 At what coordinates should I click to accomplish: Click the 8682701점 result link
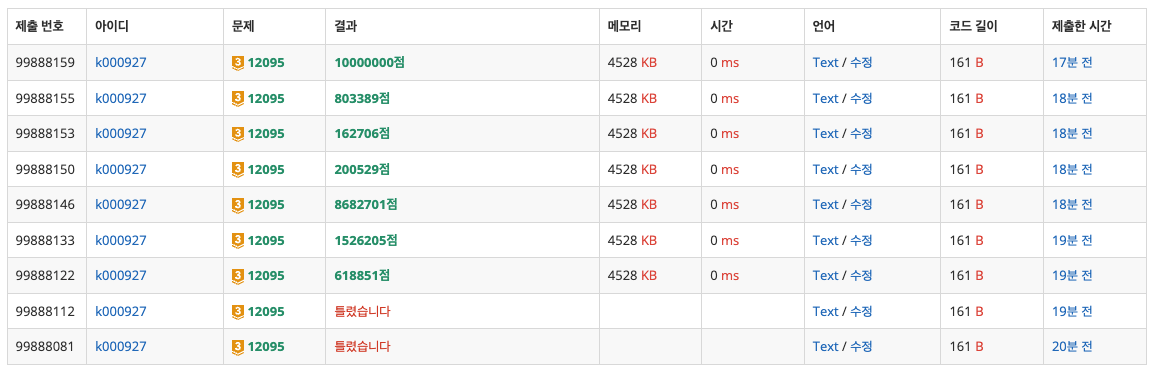pyautogui.click(x=366, y=205)
